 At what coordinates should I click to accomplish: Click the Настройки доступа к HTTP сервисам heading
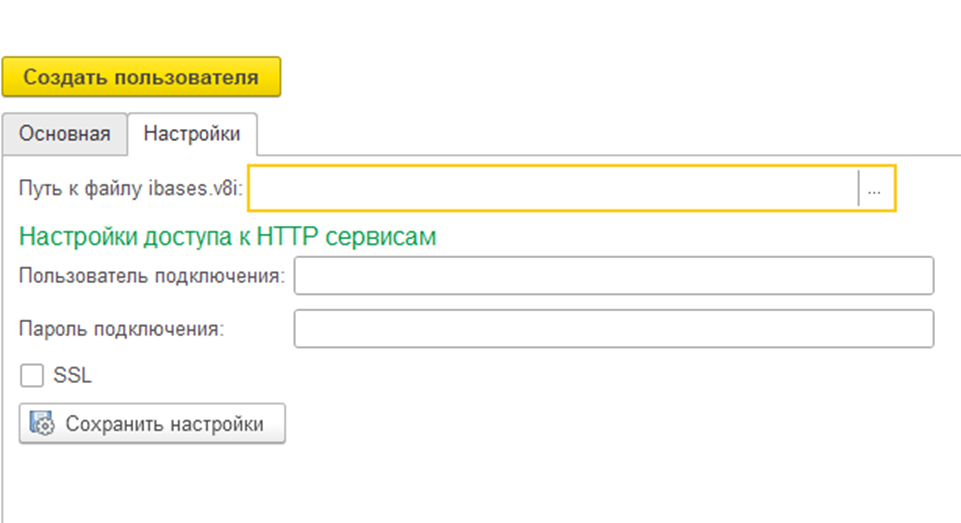pyautogui.click(x=228, y=237)
